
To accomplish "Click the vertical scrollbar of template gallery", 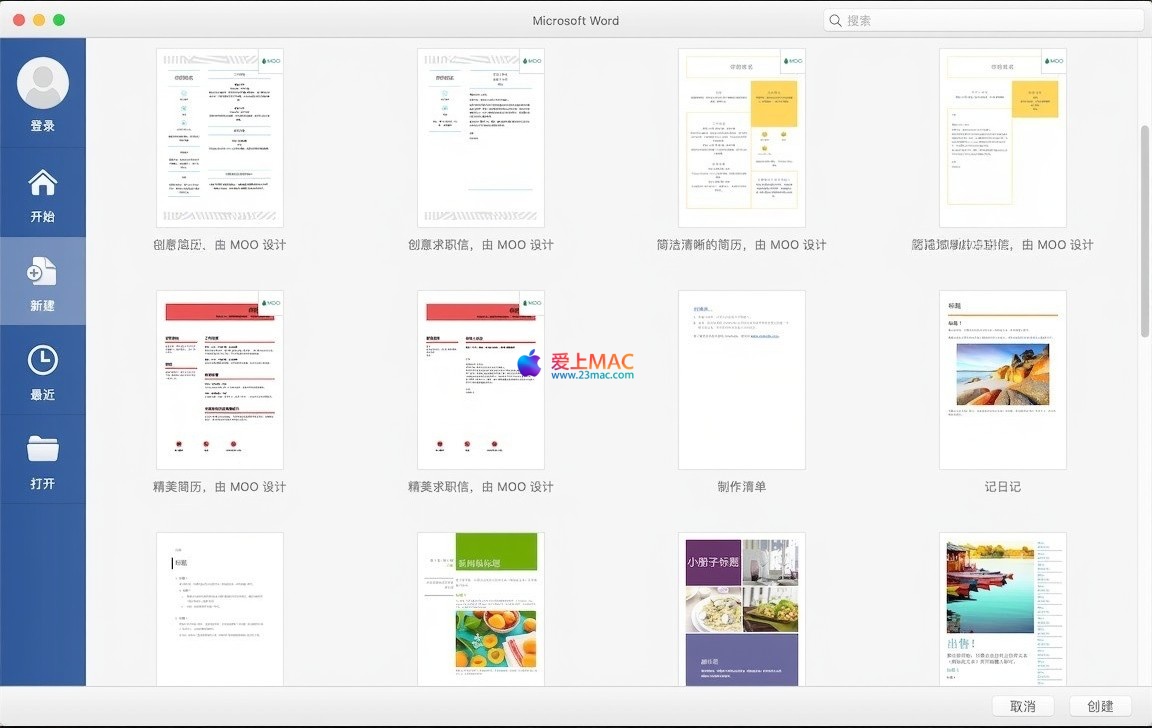I will (1145, 230).
